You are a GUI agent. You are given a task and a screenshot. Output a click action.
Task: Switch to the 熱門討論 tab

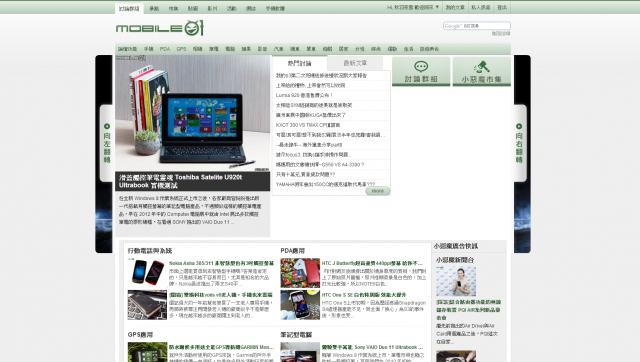point(300,63)
